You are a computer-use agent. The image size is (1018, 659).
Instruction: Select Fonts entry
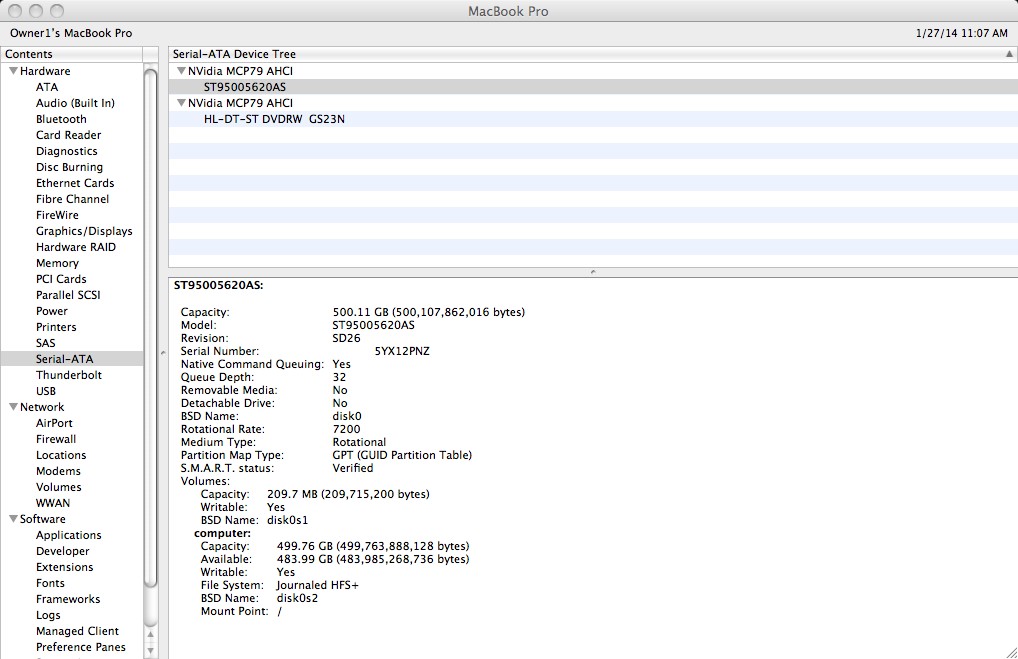tap(50, 583)
